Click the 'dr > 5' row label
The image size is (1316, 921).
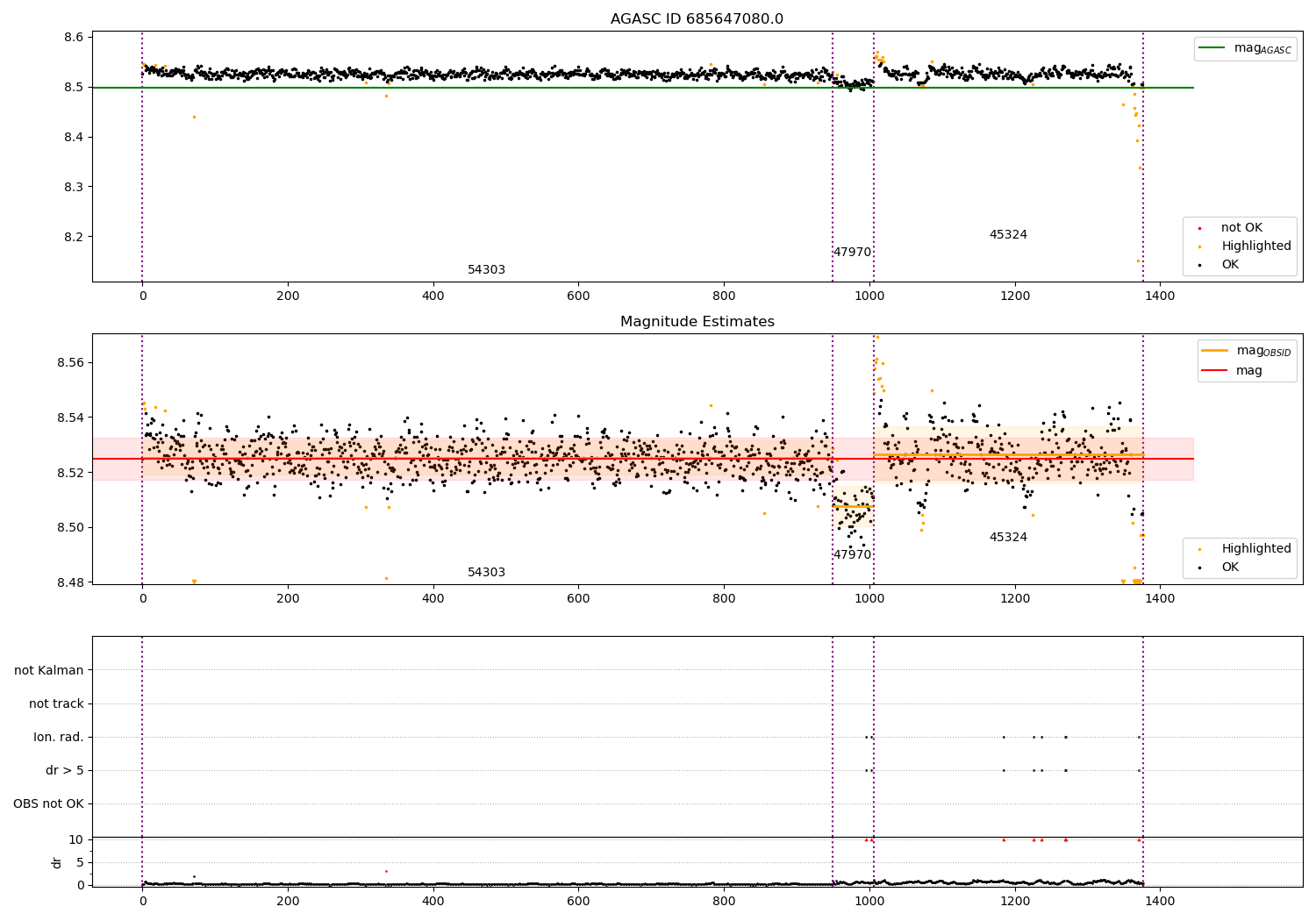point(65,771)
